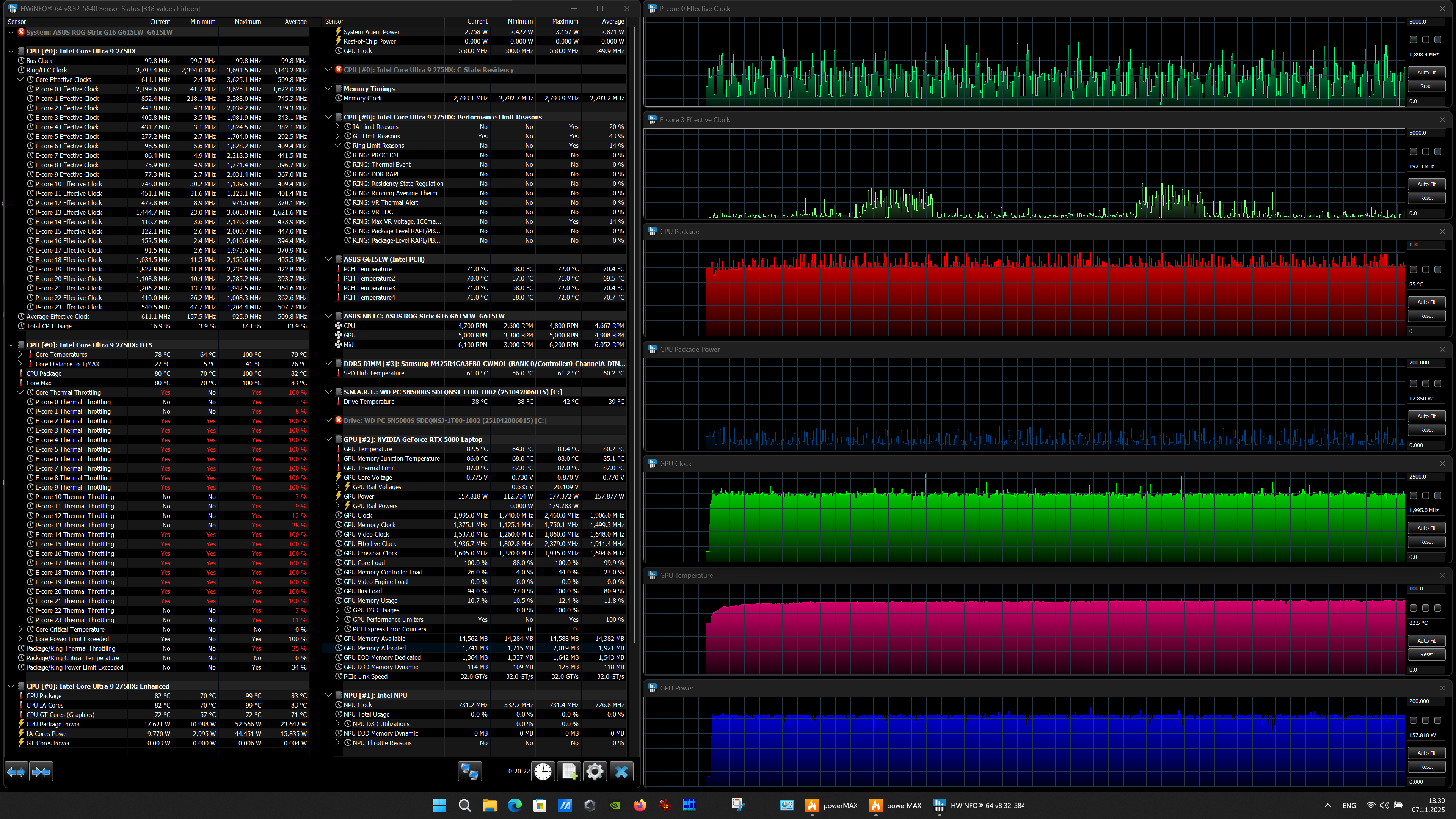Open the Firefox taskbar icon

coord(640,805)
